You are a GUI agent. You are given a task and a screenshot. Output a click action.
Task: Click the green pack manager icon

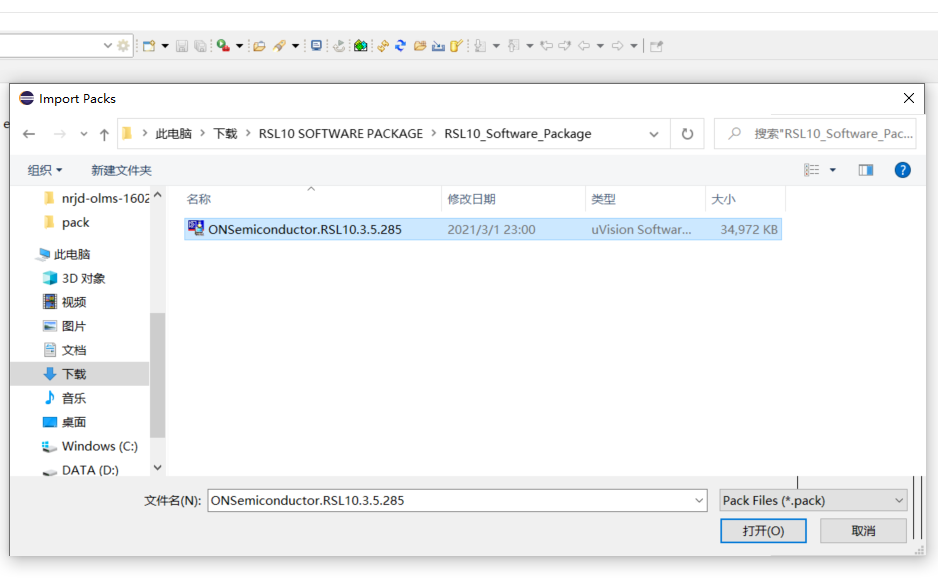pyautogui.click(x=360, y=46)
